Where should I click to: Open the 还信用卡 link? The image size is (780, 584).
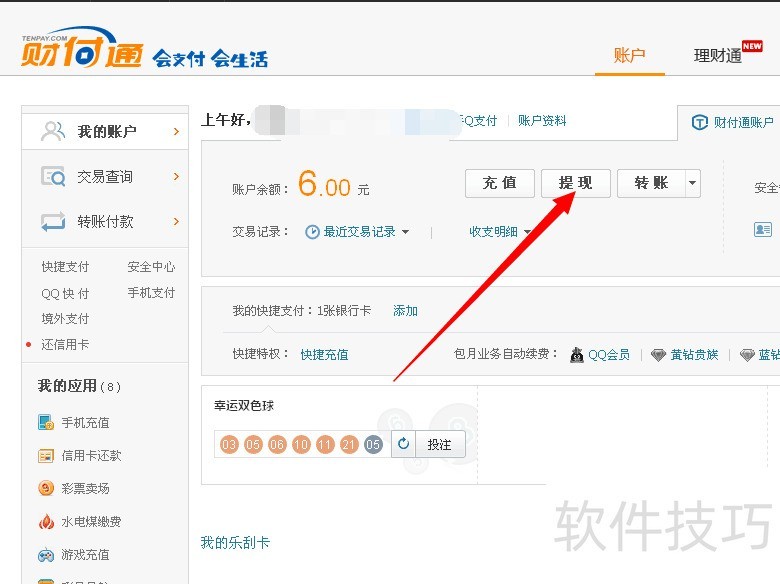coord(65,344)
